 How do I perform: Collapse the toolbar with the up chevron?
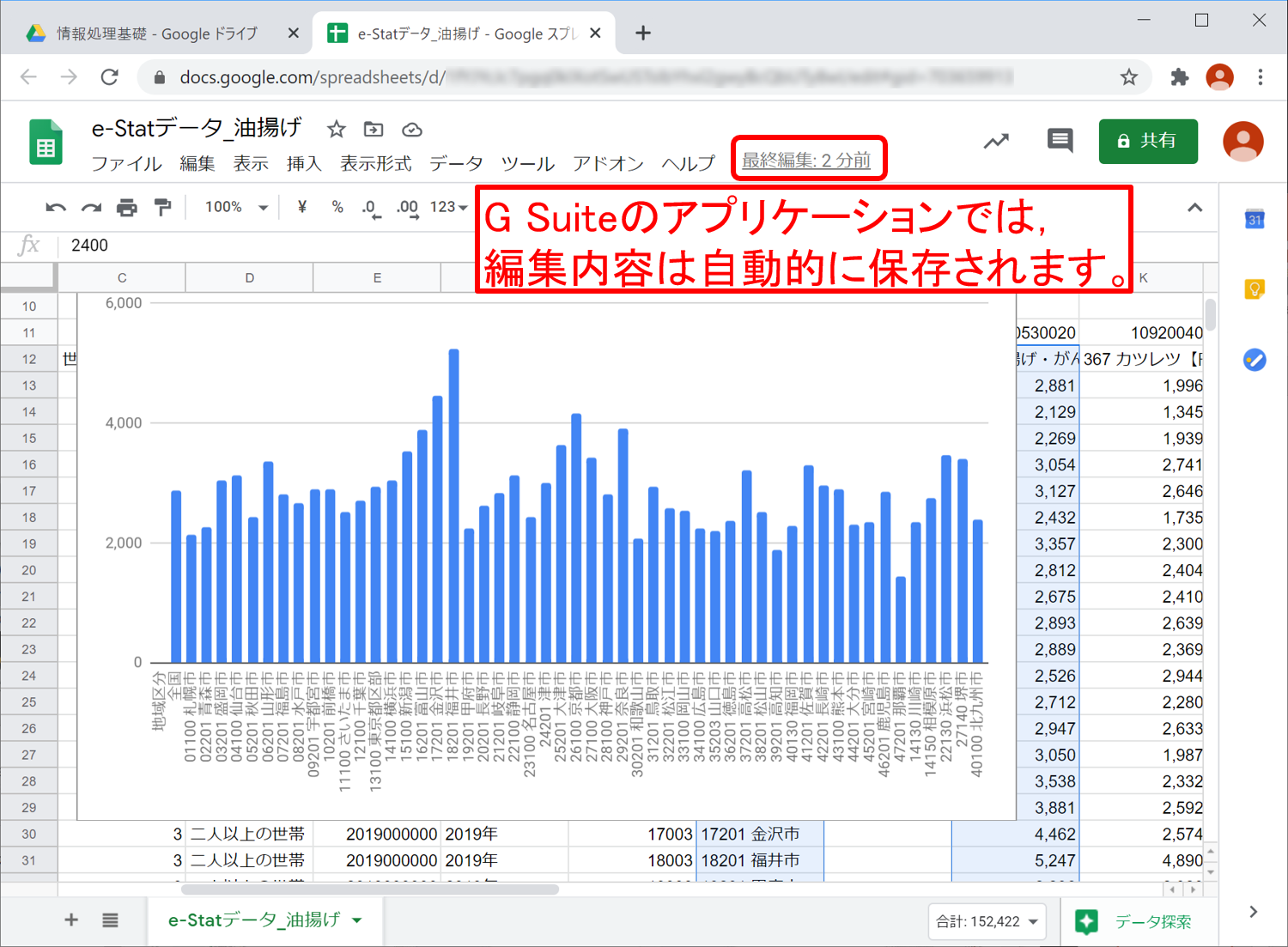[1194, 207]
